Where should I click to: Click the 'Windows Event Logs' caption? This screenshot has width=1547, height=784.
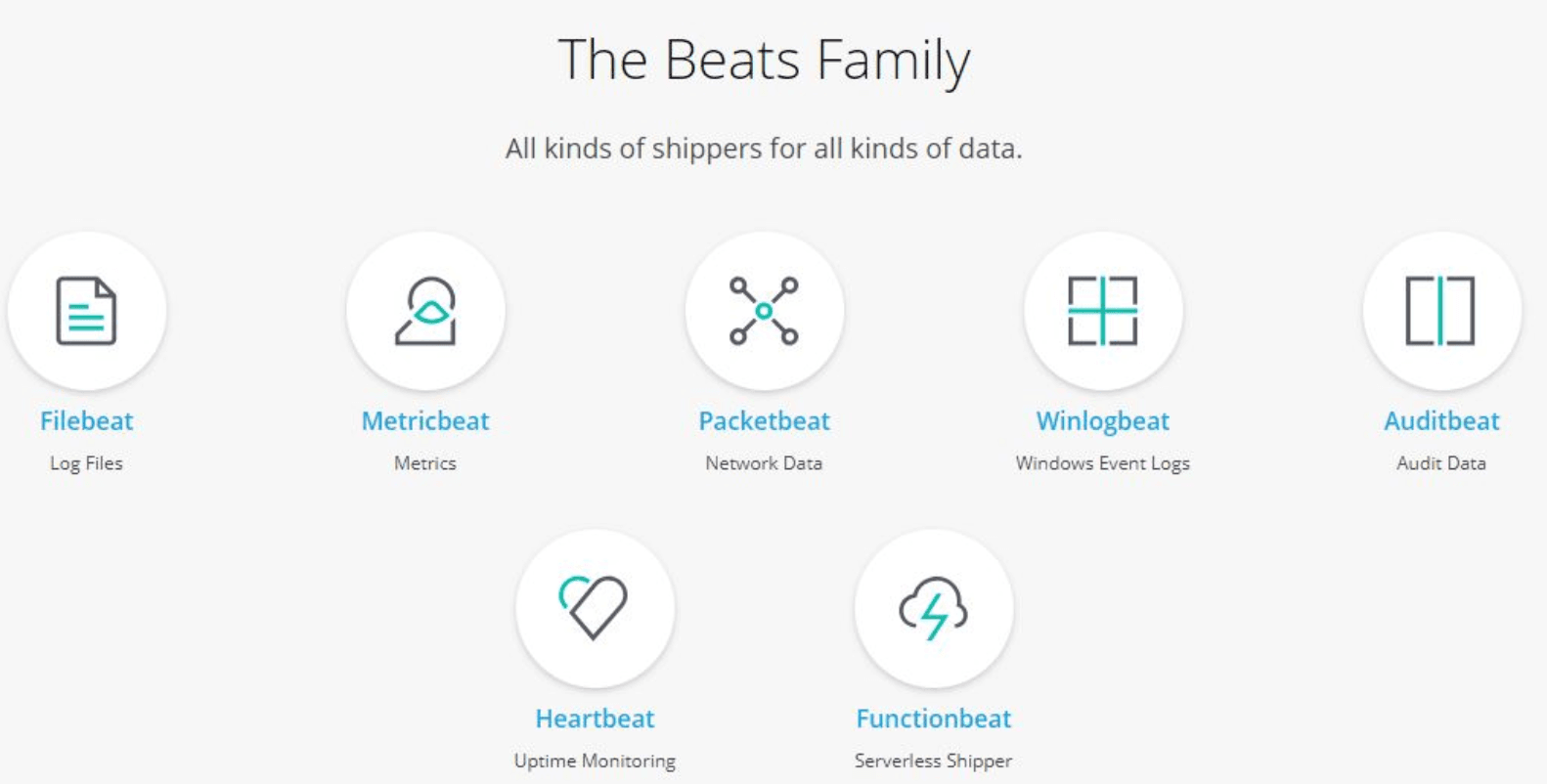[x=1102, y=463]
